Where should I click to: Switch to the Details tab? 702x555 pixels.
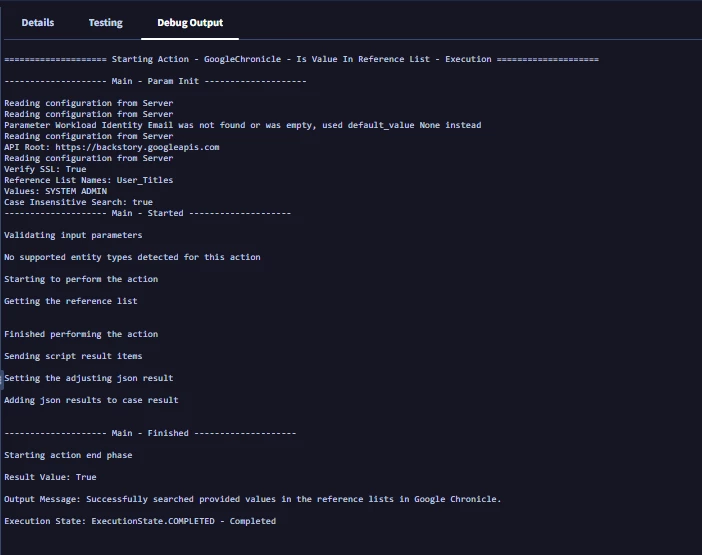(38, 23)
